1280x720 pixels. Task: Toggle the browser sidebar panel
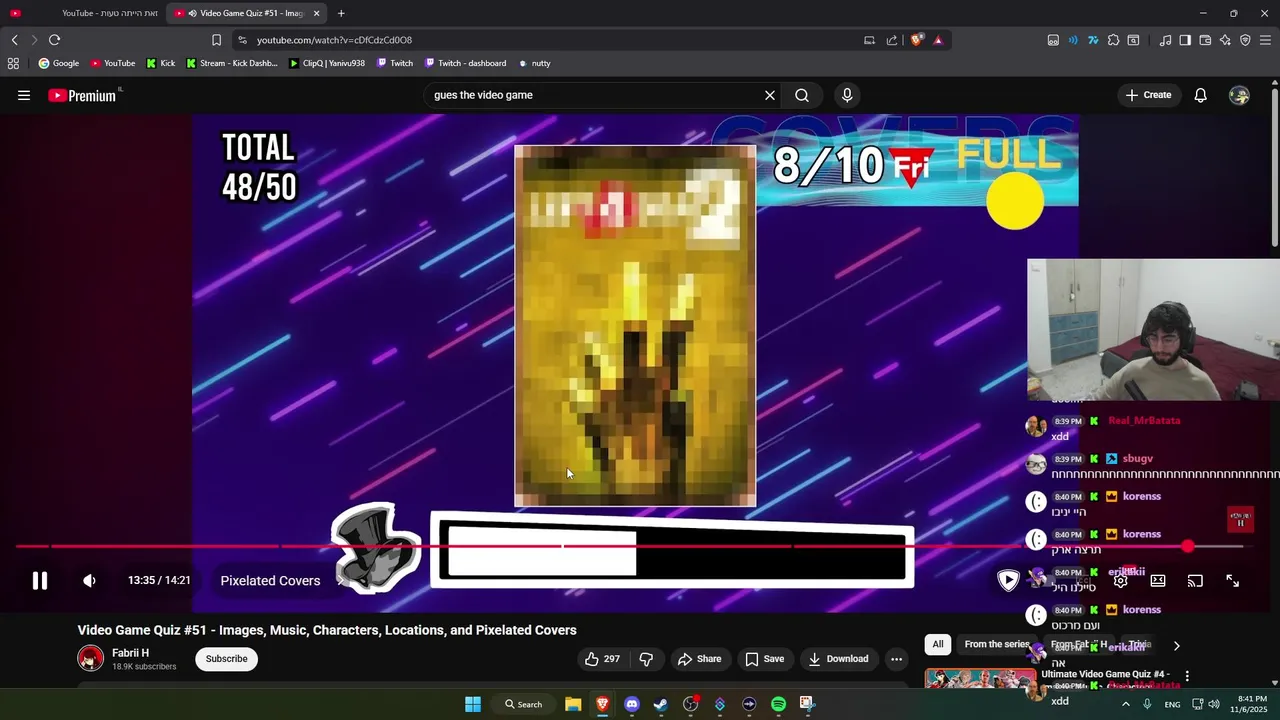coord(1185,40)
